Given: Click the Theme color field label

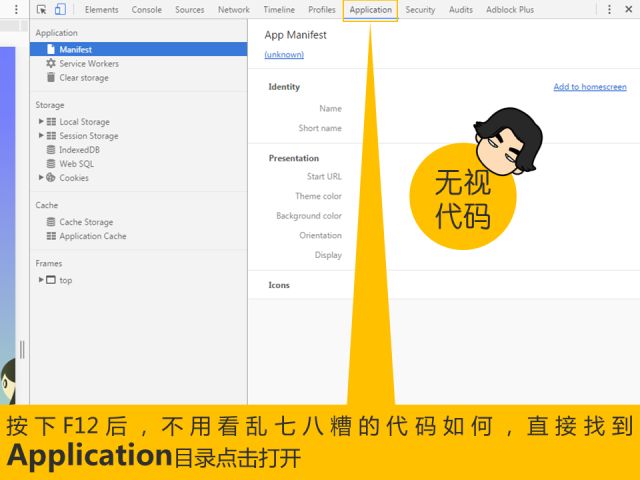Looking at the screenshot, I should click(318, 196).
